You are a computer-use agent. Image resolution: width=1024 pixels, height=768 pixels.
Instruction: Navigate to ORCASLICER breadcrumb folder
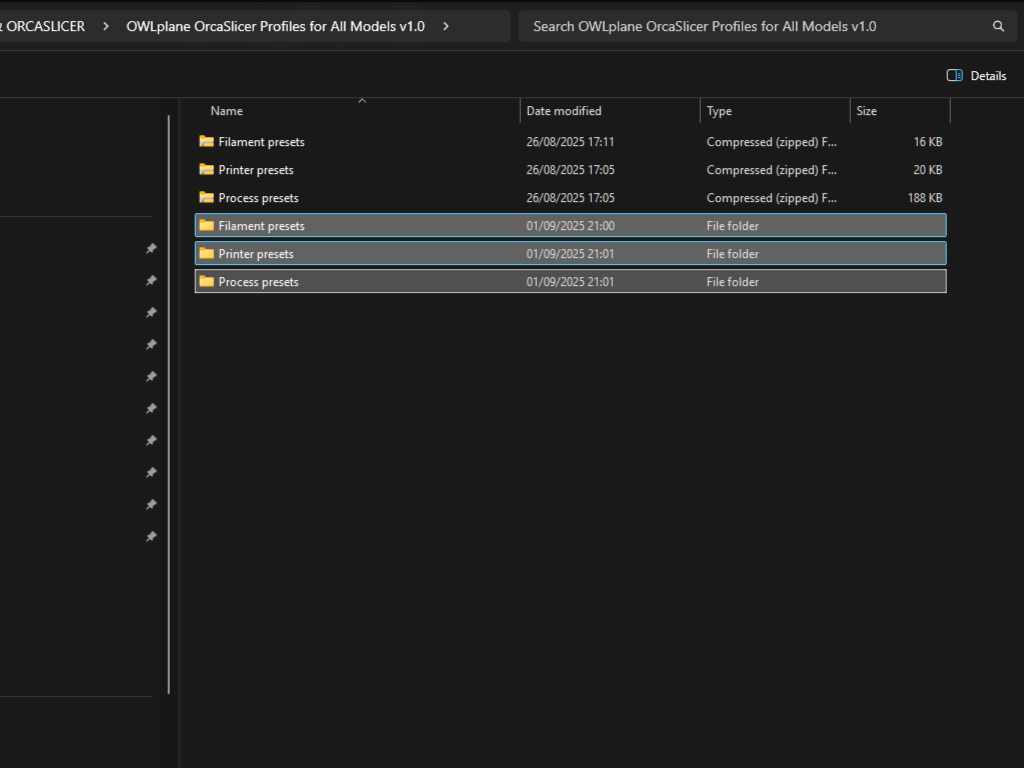coord(45,26)
